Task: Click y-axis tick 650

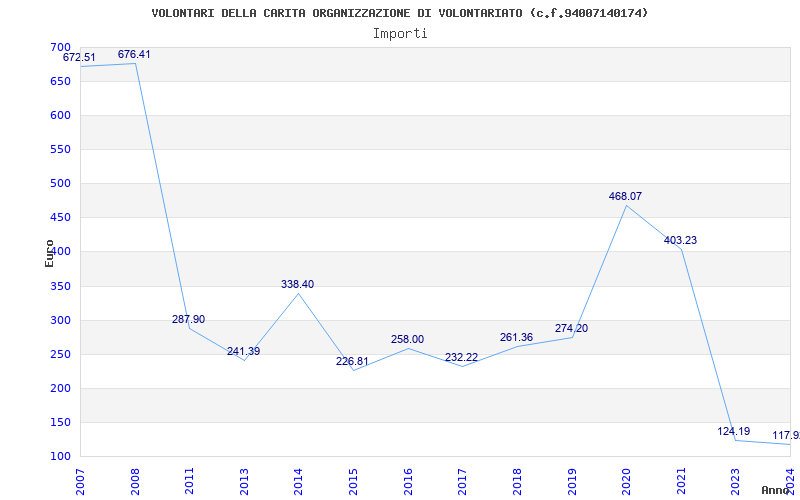Action: pyautogui.click(x=60, y=81)
